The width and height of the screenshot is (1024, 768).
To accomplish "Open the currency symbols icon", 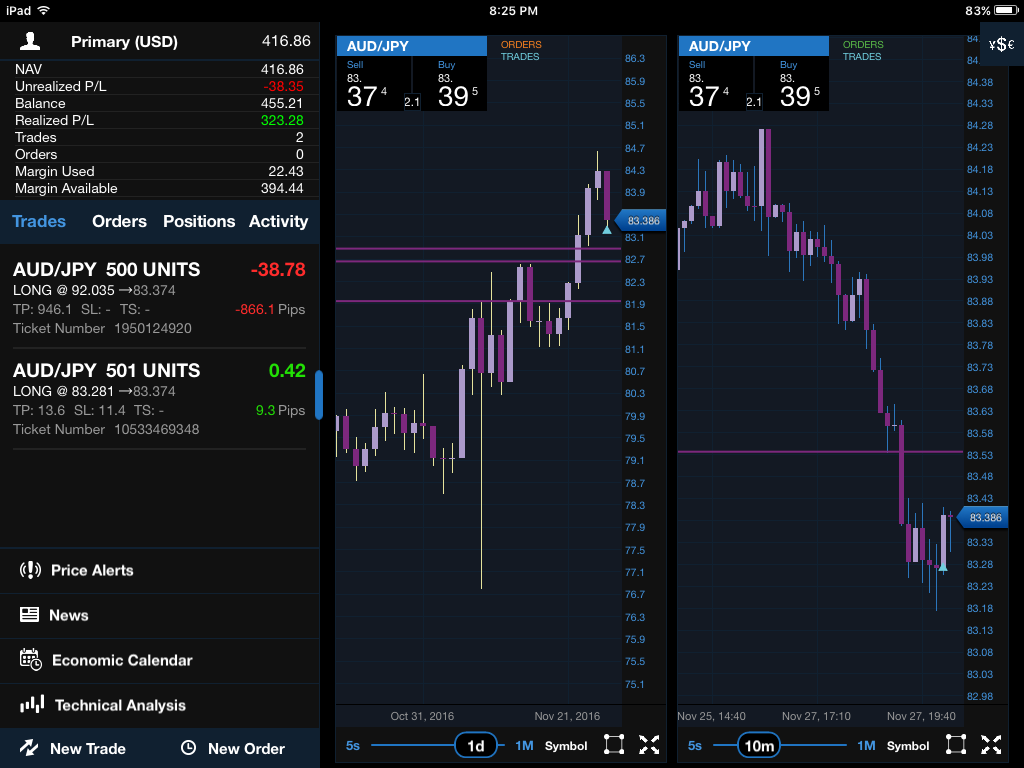I will pyautogui.click(x=1000, y=44).
